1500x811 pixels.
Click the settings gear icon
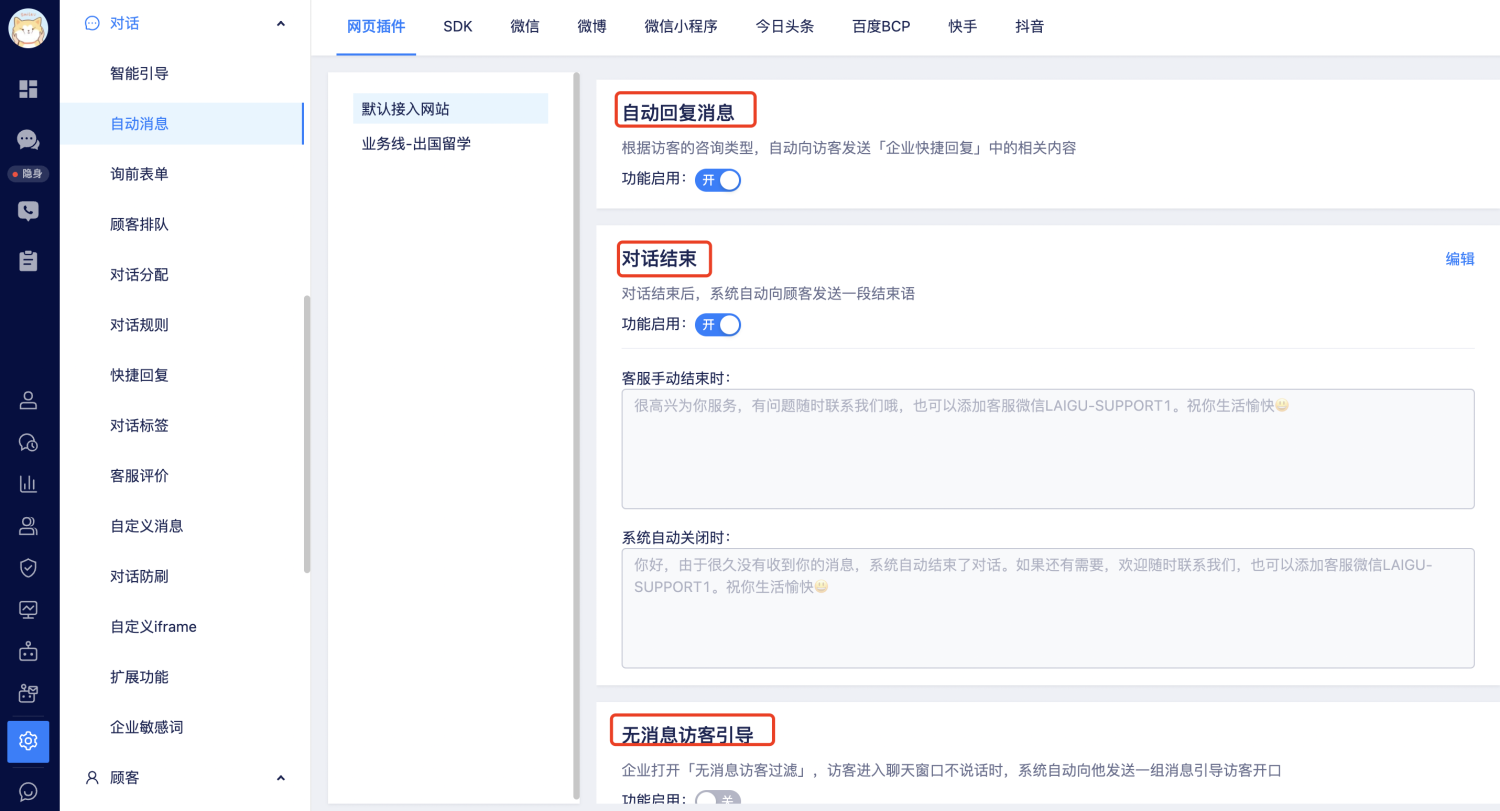[28, 741]
